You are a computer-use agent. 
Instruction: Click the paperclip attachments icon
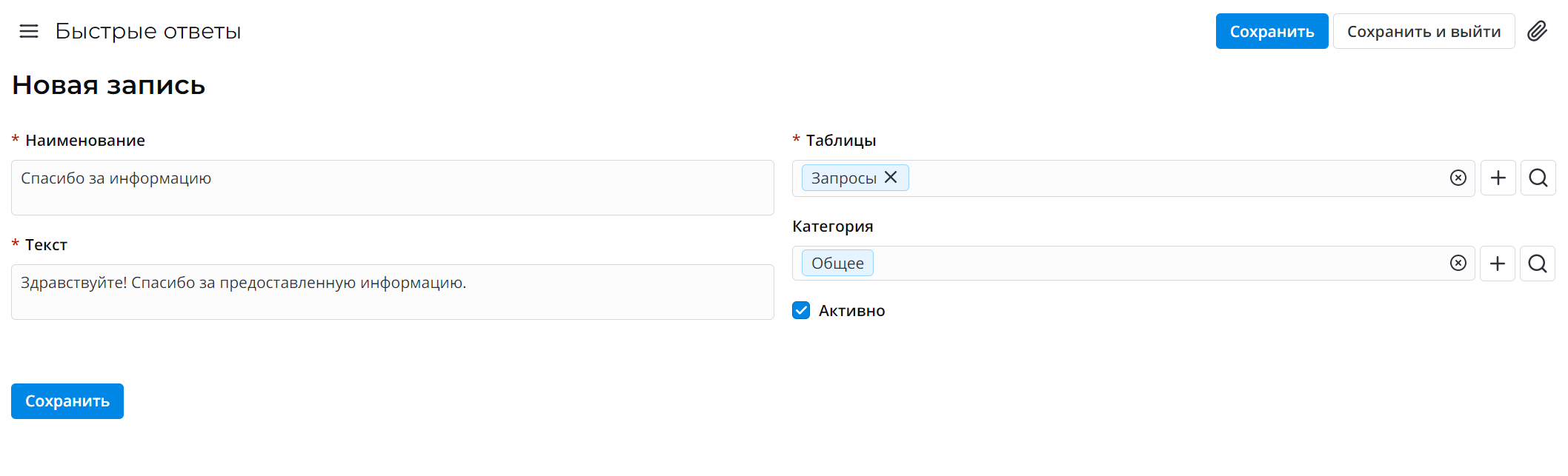pos(1538,31)
